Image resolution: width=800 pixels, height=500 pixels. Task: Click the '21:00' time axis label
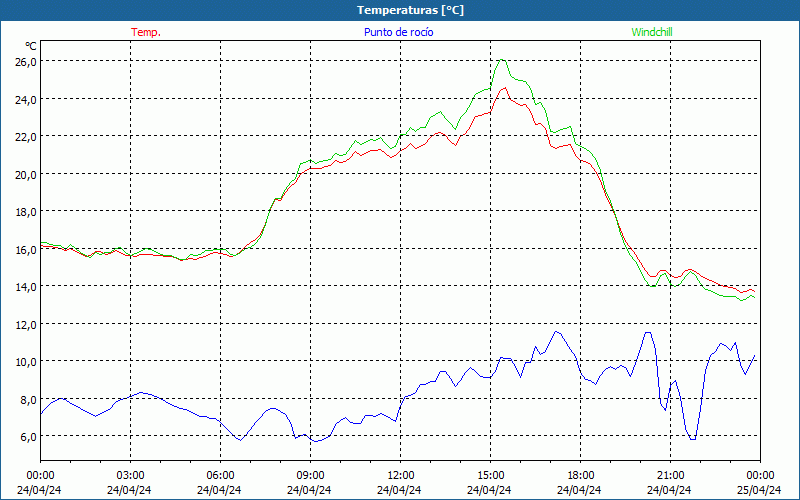[x=670, y=476]
